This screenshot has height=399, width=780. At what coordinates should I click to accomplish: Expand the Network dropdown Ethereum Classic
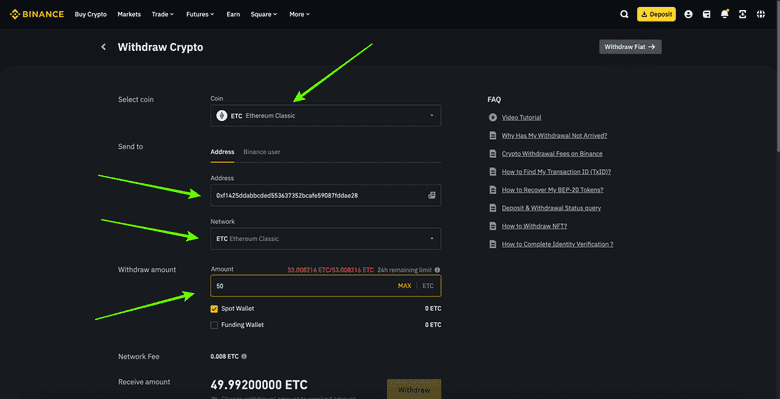point(326,239)
